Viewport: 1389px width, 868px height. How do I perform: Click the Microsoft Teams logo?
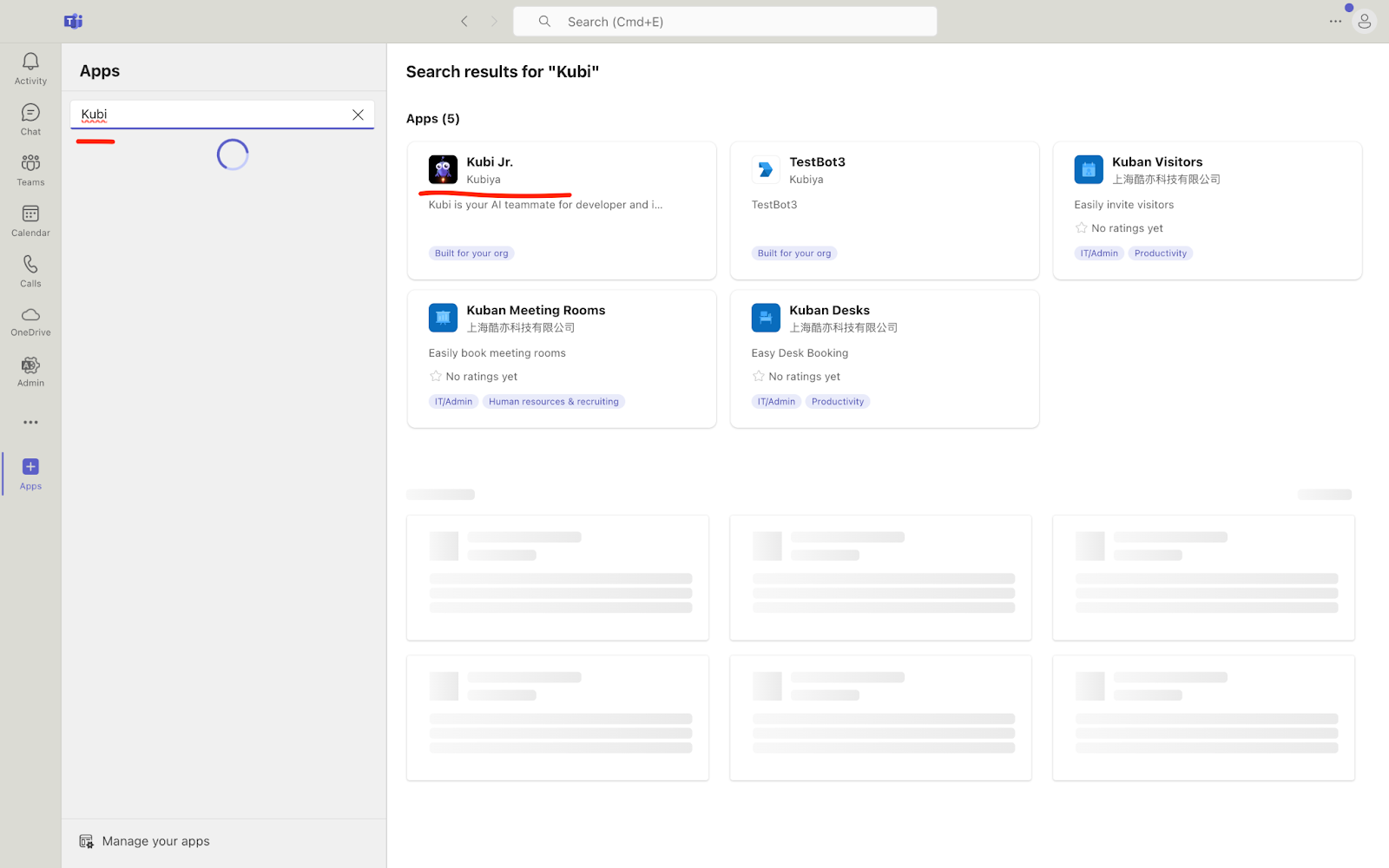(73, 22)
